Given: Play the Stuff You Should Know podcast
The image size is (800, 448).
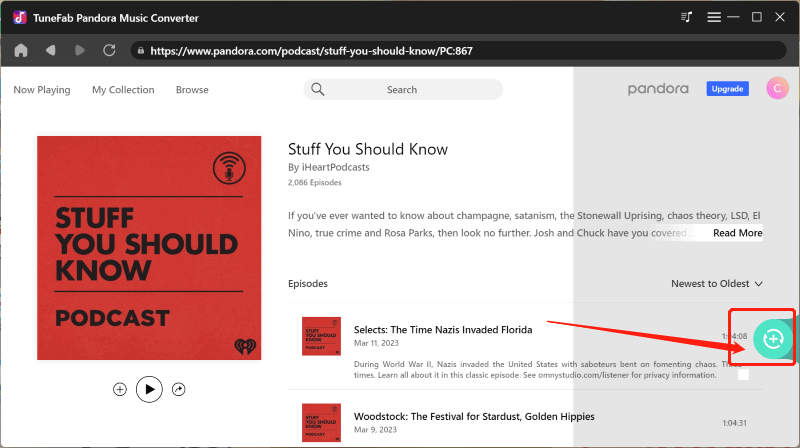Looking at the screenshot, I should tap(149, 389).
